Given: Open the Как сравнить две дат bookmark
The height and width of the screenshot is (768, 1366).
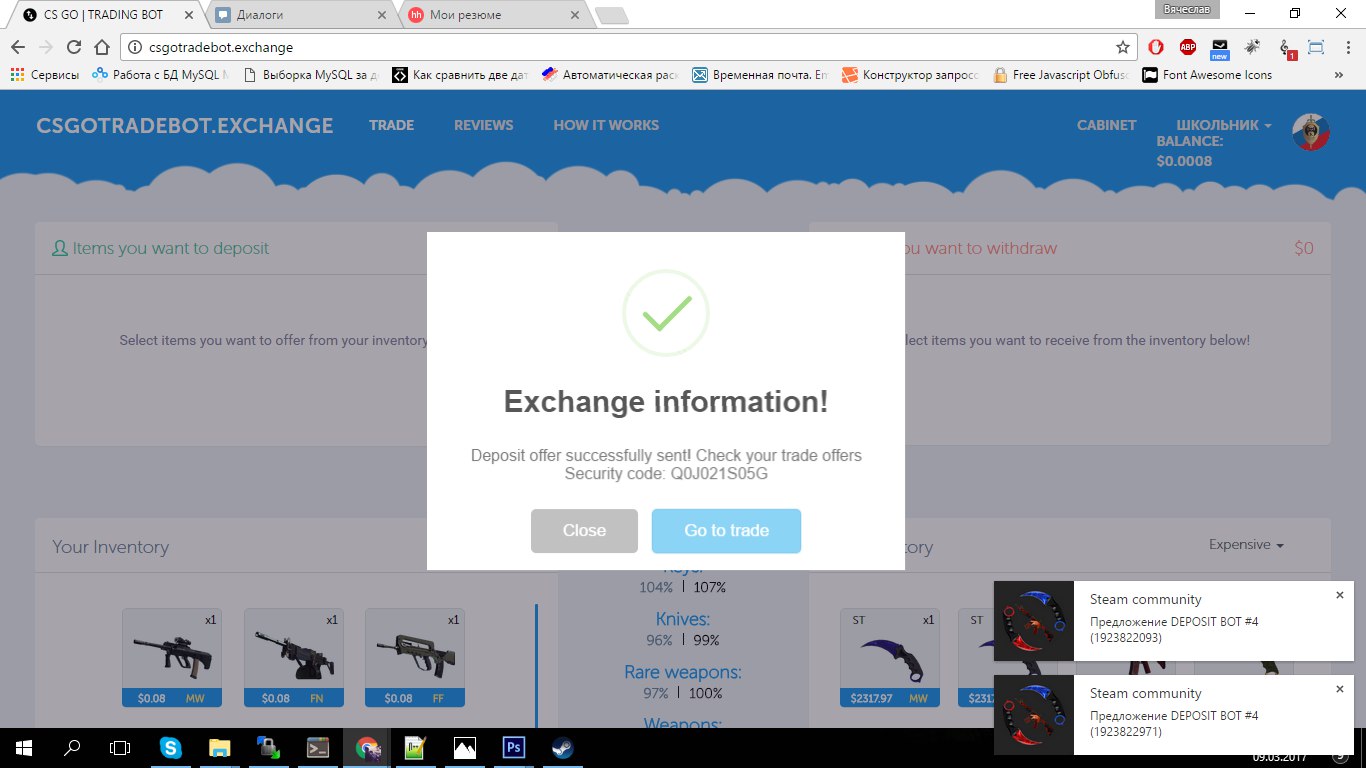Looking at the screenshot, I should 459,75.
